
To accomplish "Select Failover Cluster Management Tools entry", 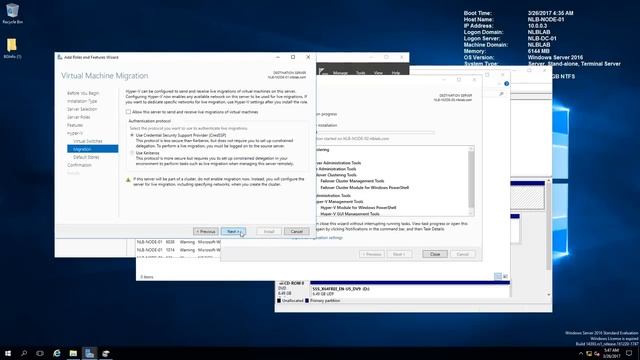I will (352, 181).
